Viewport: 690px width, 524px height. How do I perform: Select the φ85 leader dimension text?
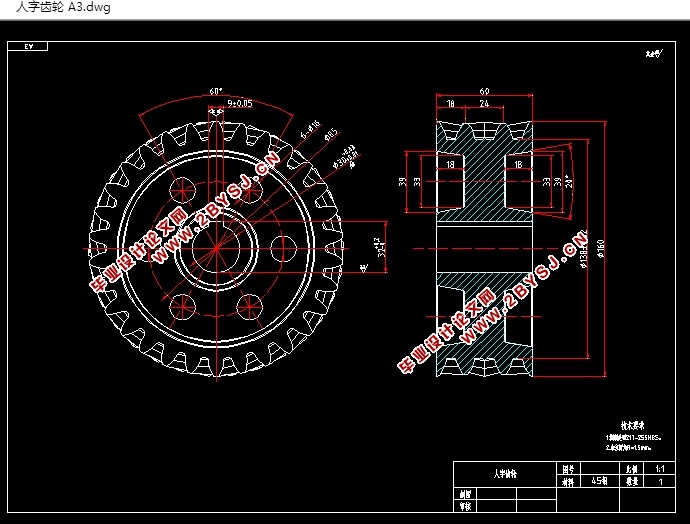pyautogui.click(x=330, y=135)
